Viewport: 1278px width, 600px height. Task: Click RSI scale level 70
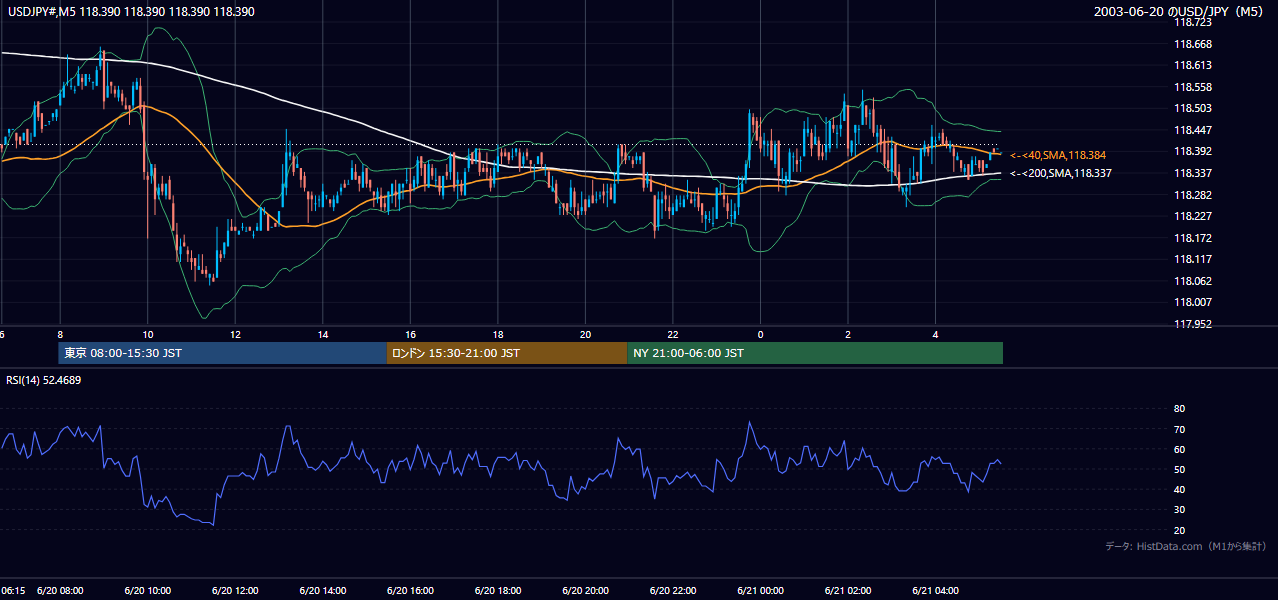[x=1179, y=429]
